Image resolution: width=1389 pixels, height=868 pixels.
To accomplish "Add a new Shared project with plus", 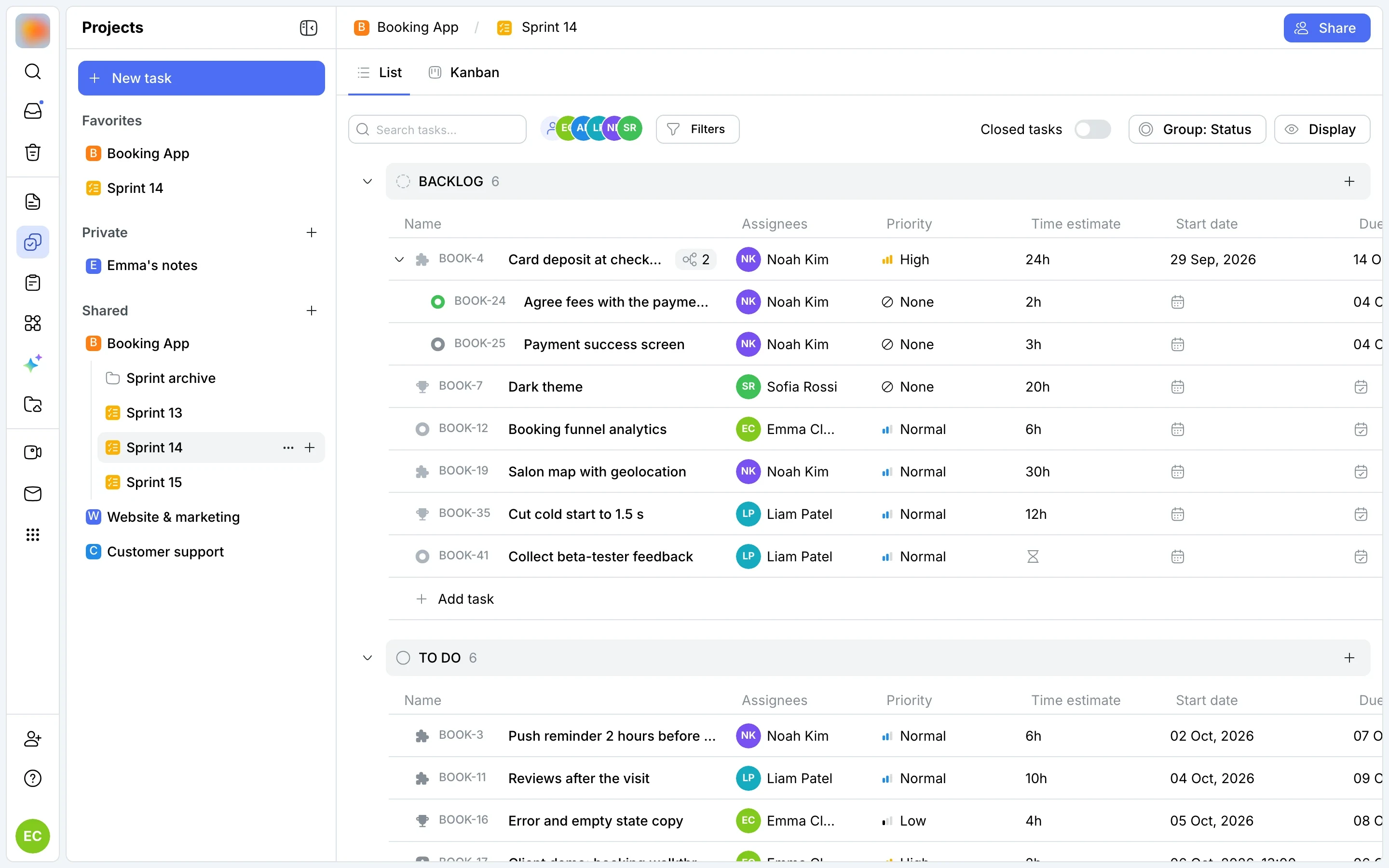I will (x=311, y=311).
